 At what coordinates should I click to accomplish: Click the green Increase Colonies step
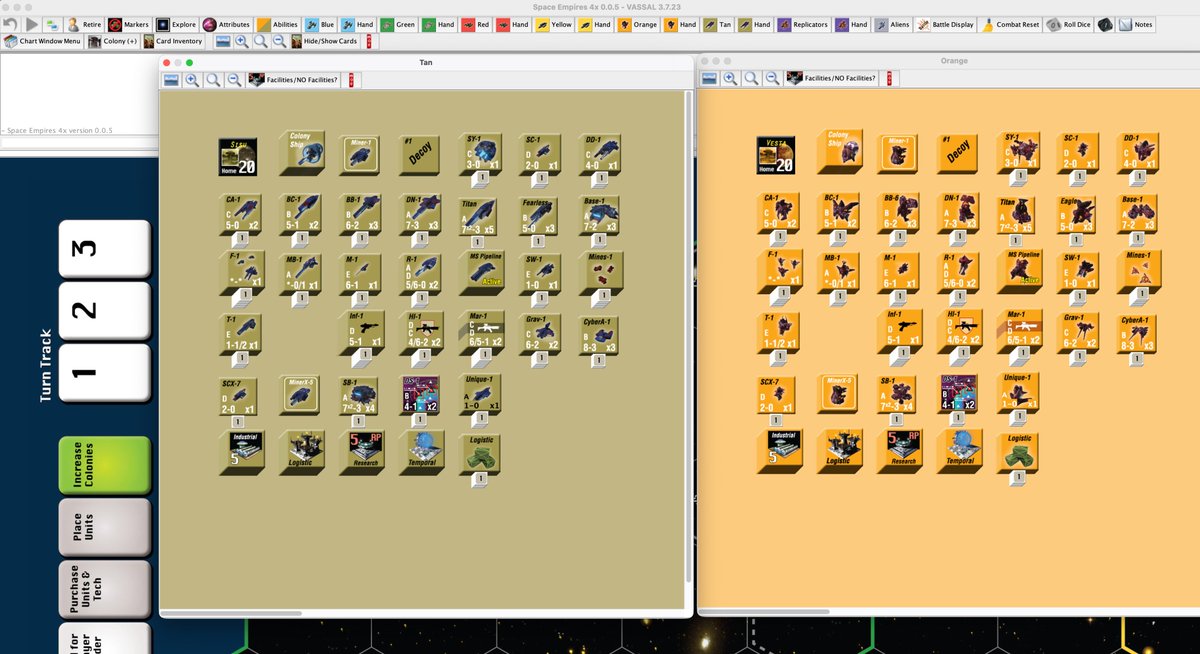104,465
